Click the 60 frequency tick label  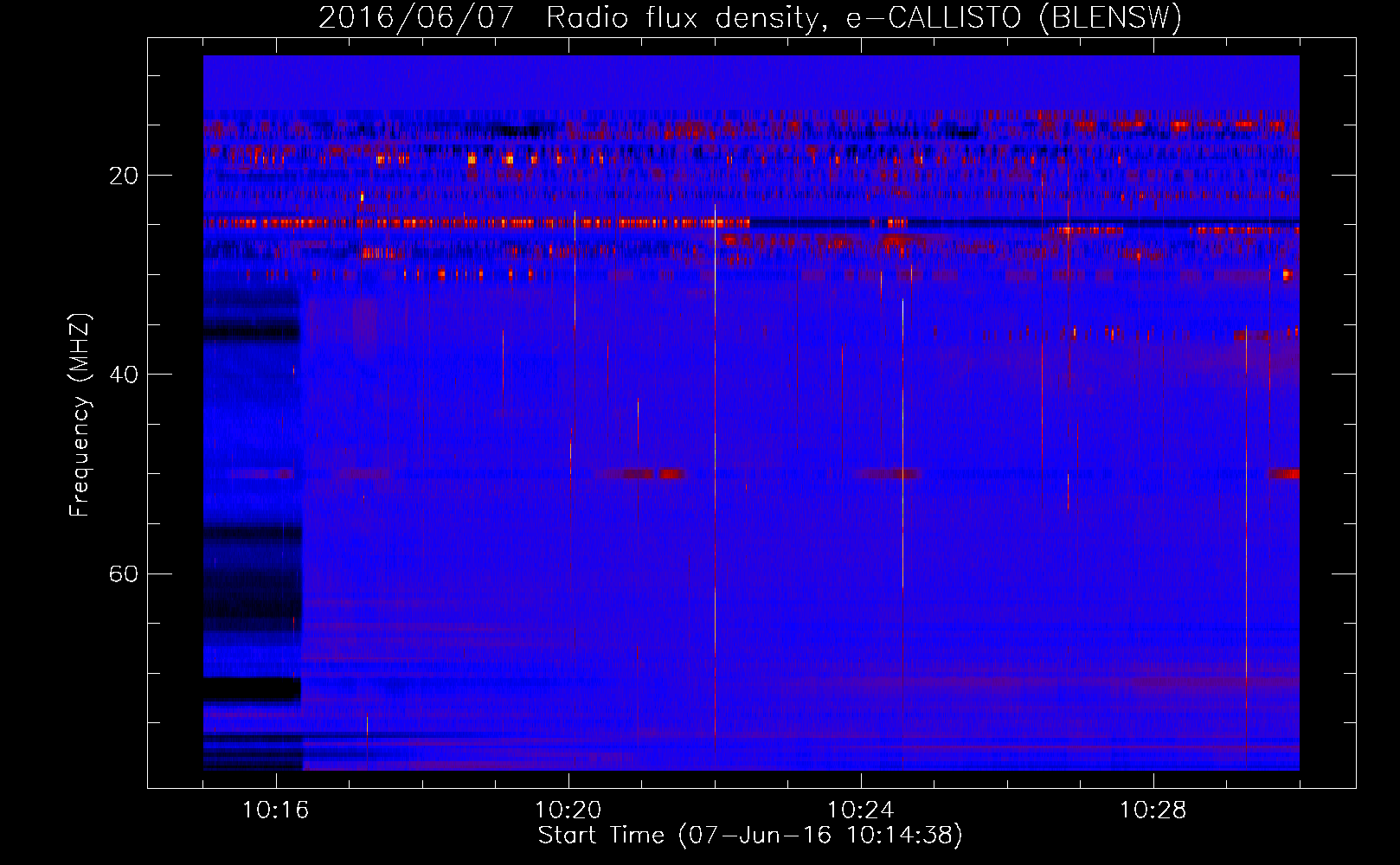(124, 573)
